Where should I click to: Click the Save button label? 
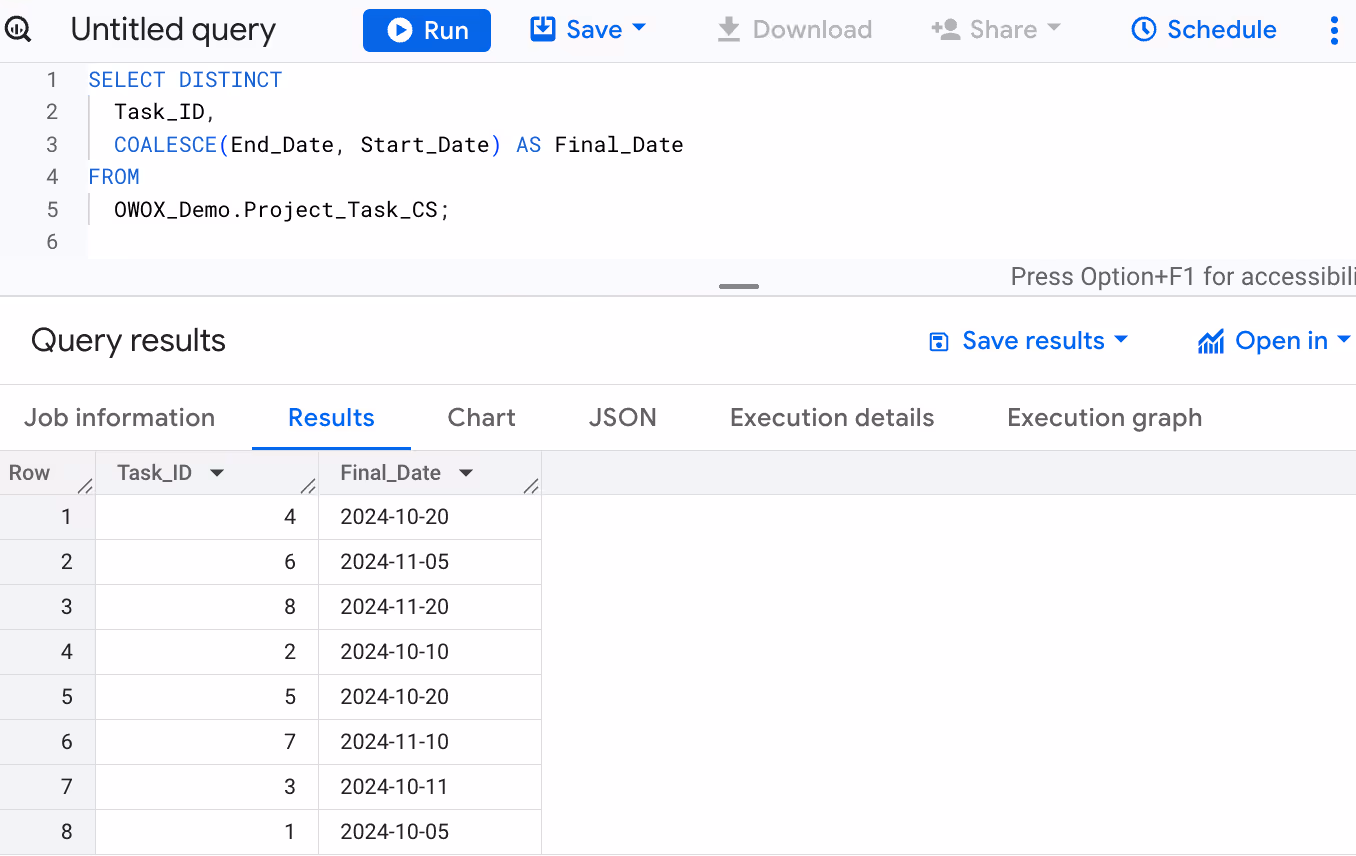pyautogui.click(x=594, y=30)
